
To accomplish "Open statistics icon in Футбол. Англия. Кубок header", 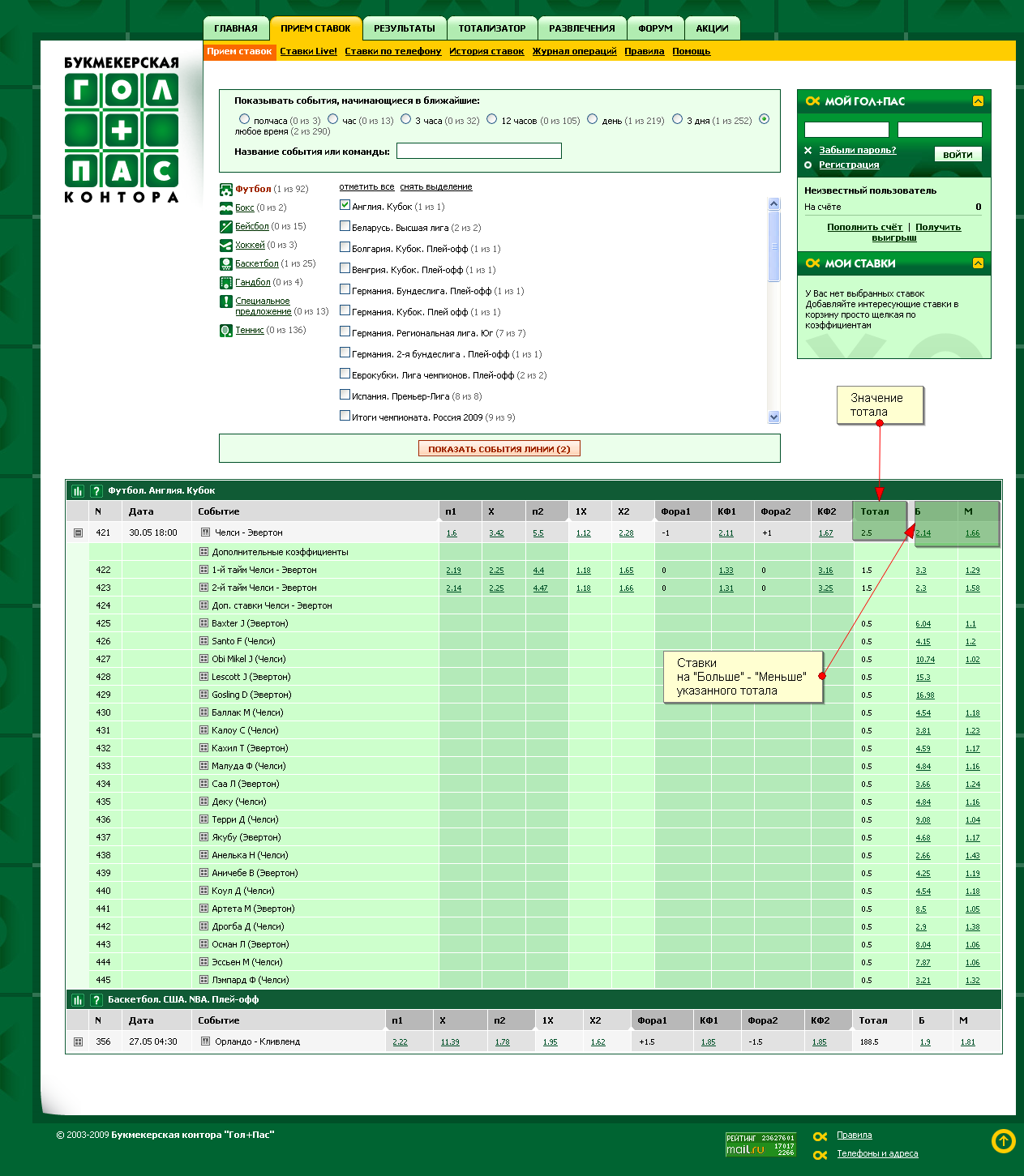I will 78,491.
